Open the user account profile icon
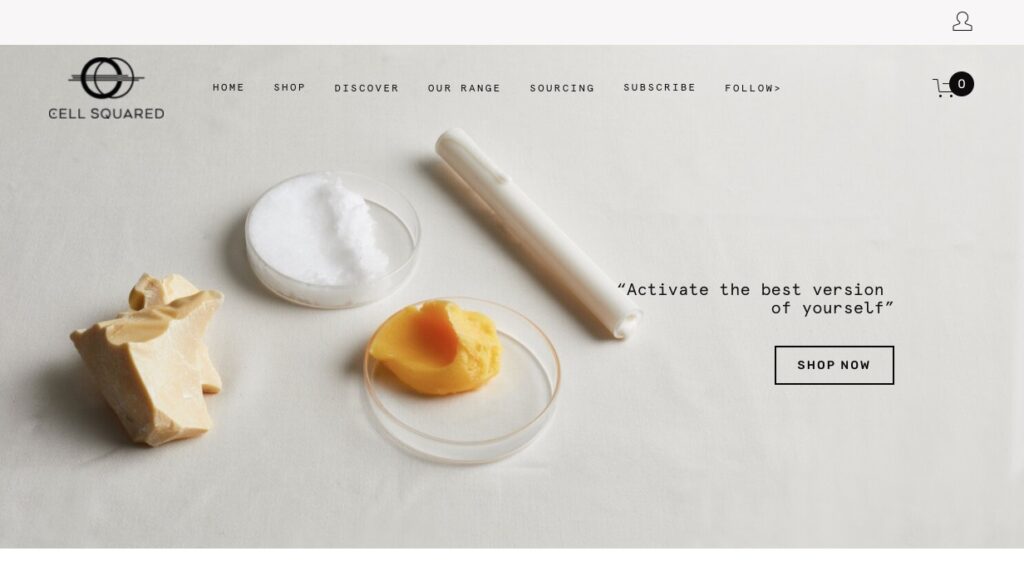Image resolution: width=1024 pixels, height=561 pixels. tap(962, 22)
